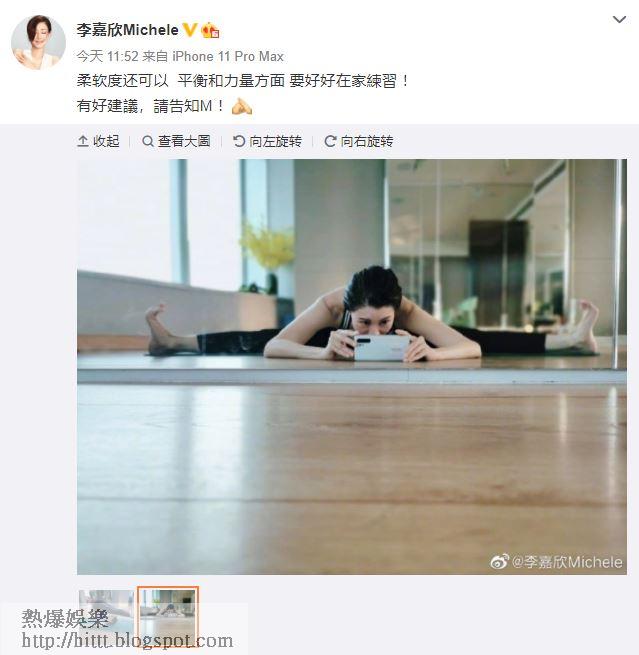Click the upward arrow collapse icon
639x655 pixels.
[x=83, y=141]
